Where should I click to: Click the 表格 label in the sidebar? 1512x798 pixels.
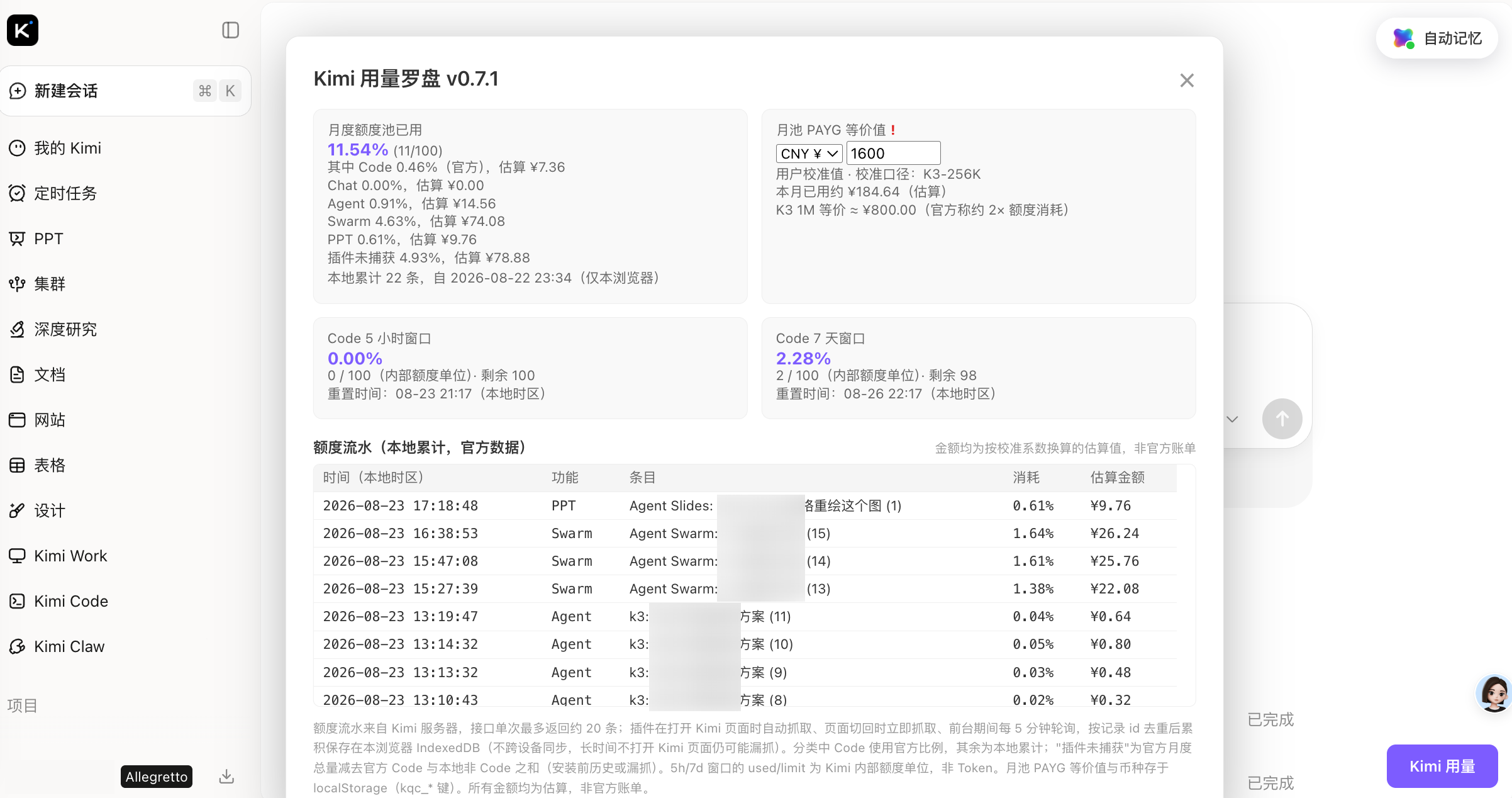click(x=50, y=465)
